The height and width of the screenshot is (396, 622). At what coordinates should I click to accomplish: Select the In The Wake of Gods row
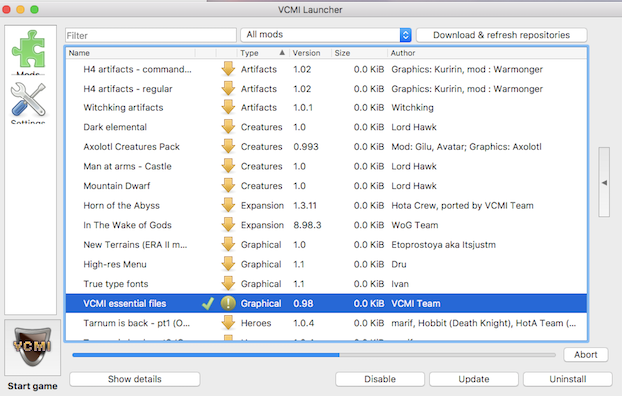tap(326, 225)
